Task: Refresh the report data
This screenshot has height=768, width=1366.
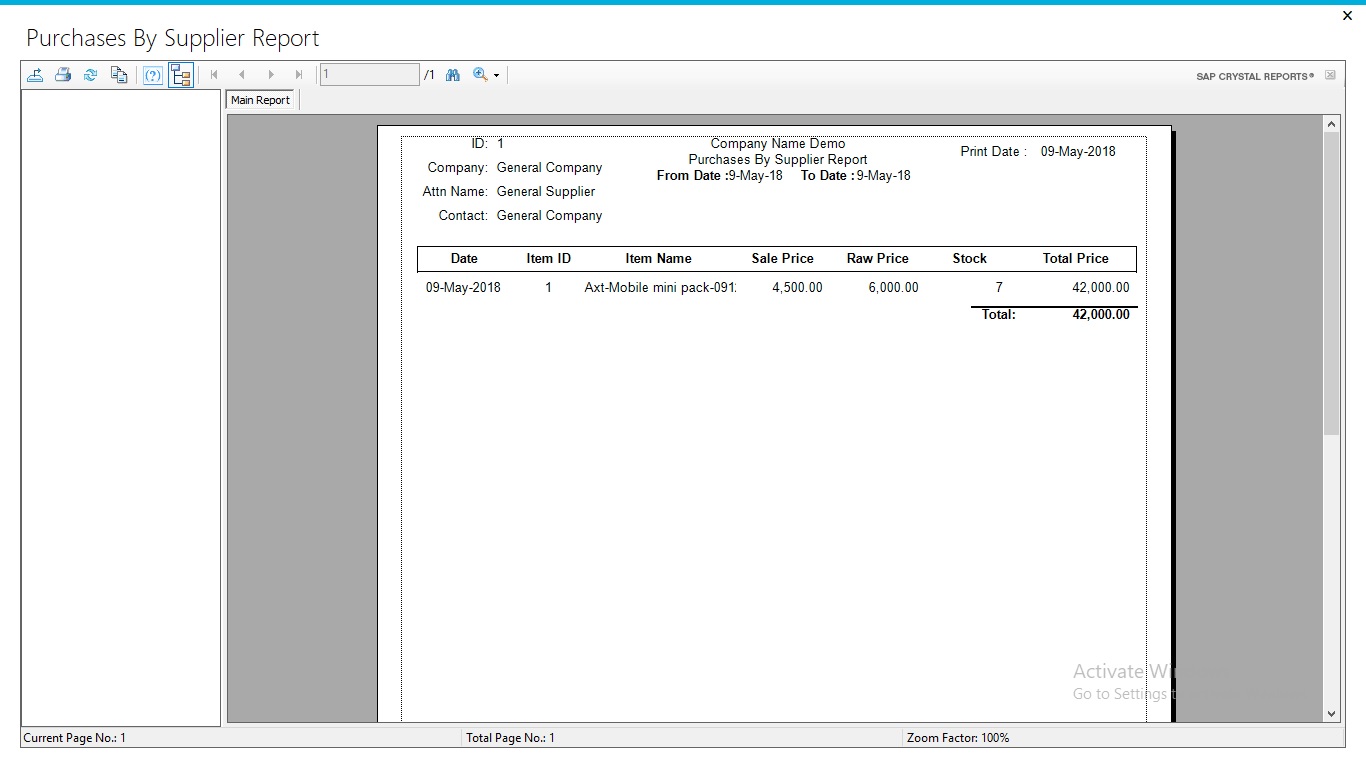Action: click(91, 74)
